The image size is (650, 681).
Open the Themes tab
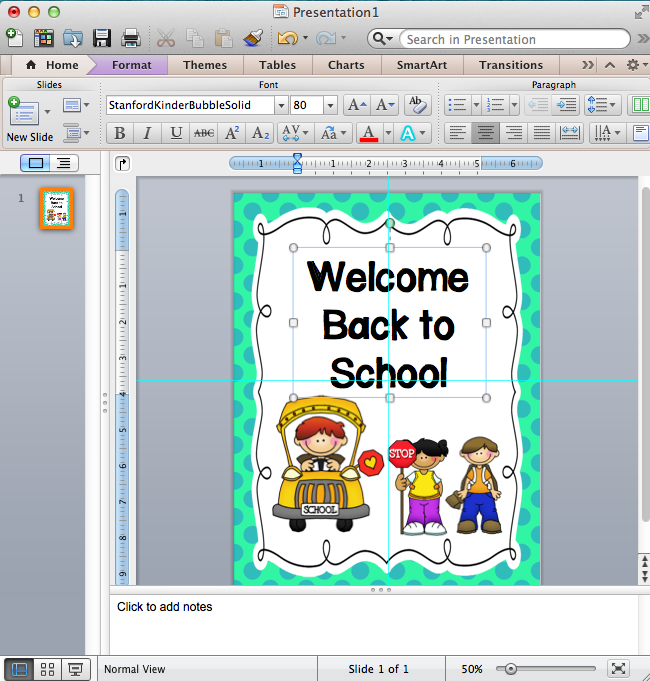click(205, 65)
